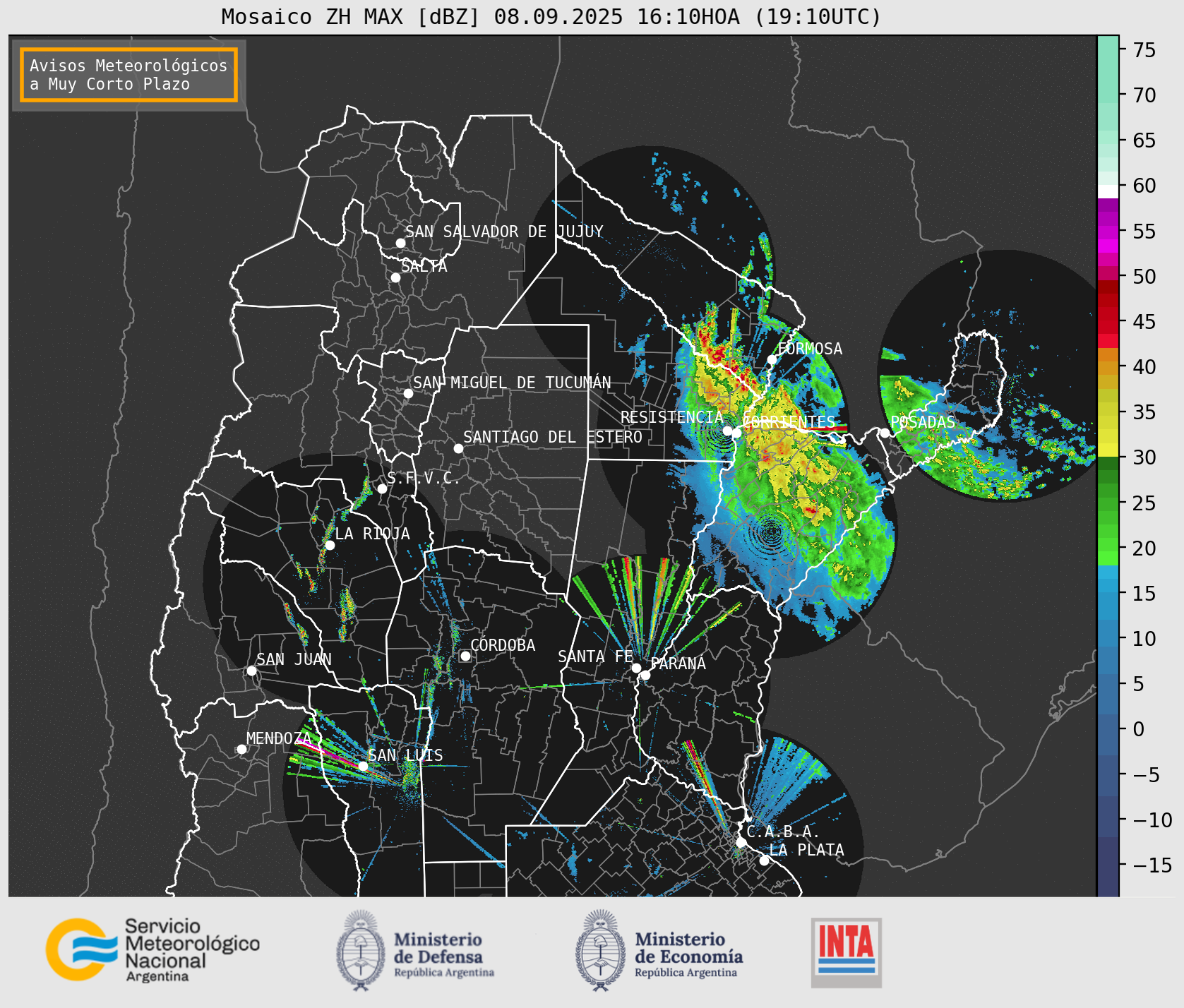The width and height of the screenshot is (1184, 1008).
Task: Click the LA RIOJA label text
Action: [x=372, y=534]
